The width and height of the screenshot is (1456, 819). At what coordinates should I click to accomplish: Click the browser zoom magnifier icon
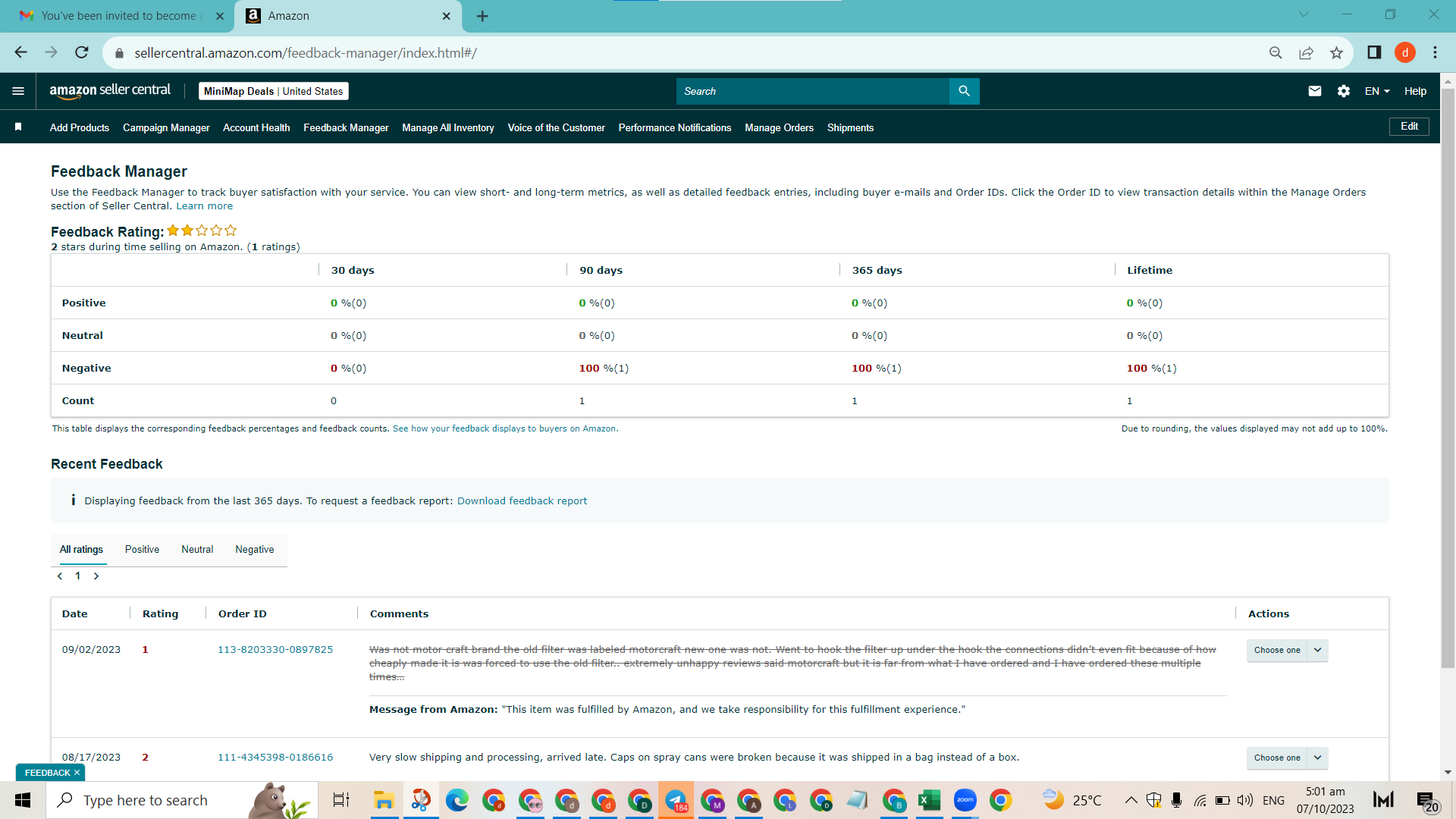coord(1276,52)
